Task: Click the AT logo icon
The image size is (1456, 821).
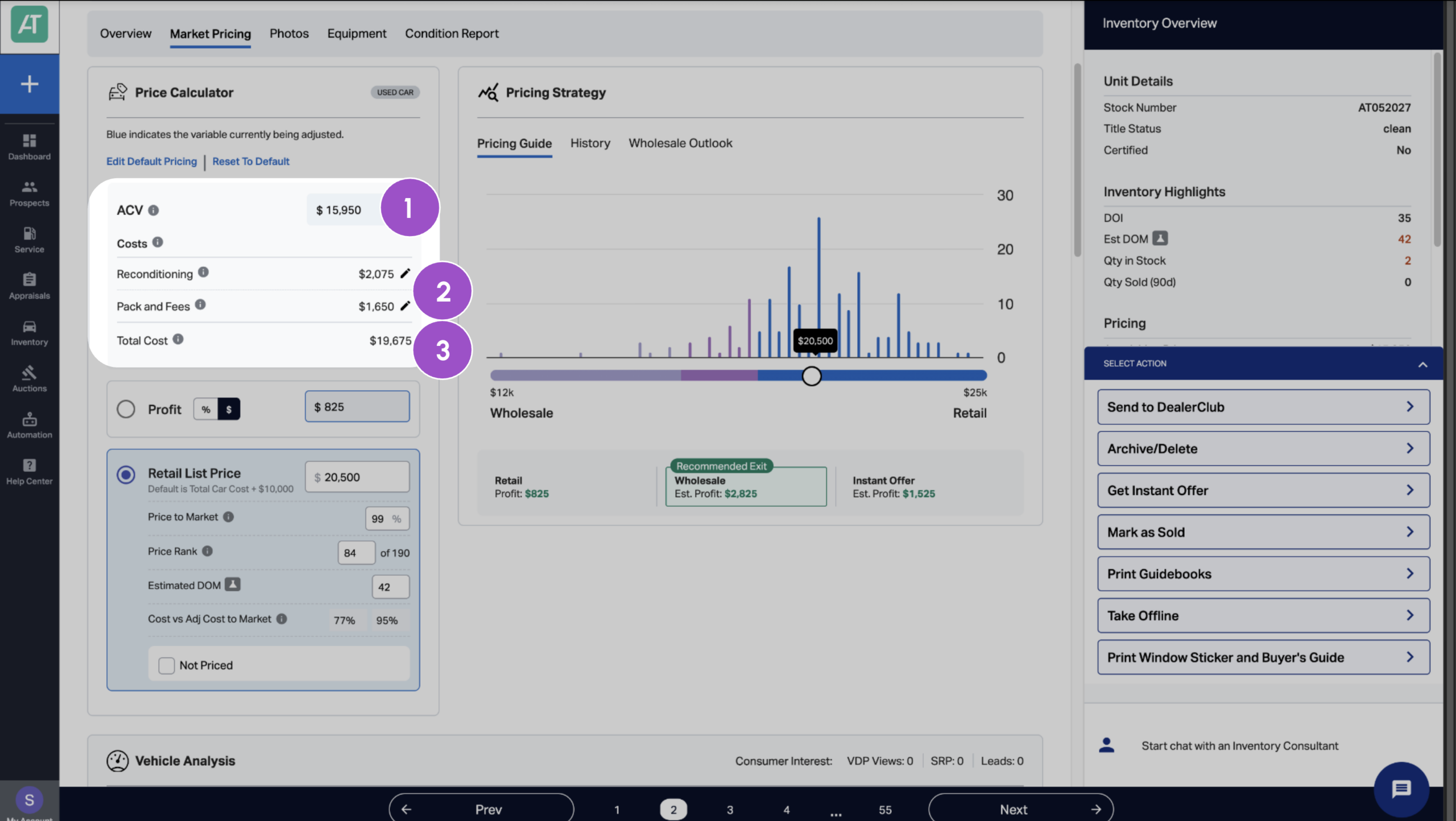Action: (30, 24)
